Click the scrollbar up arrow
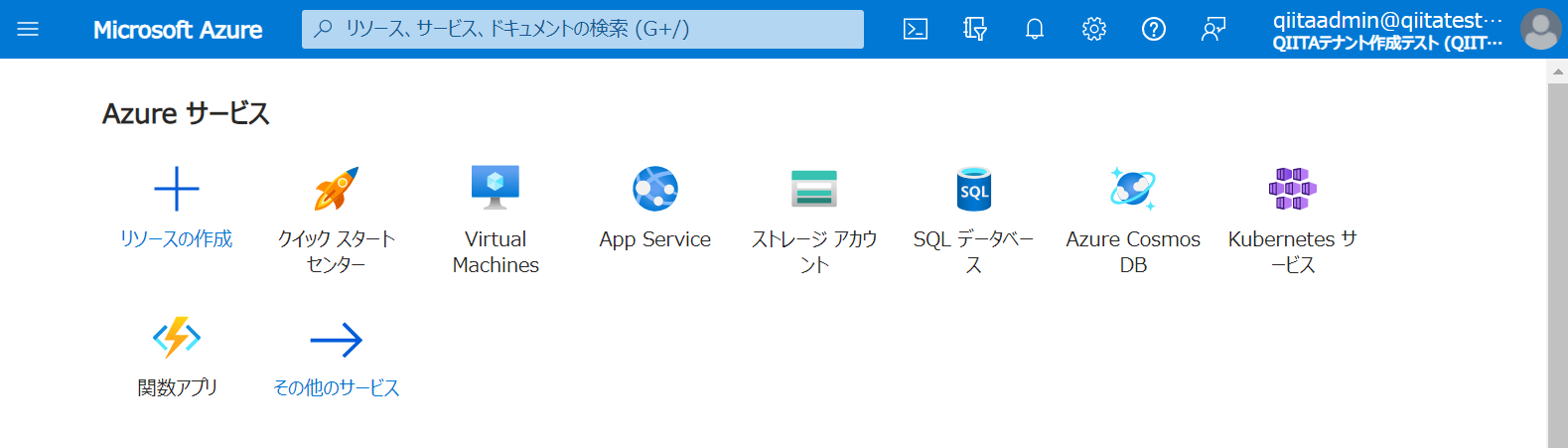1568x448 pixels. click(1558, 72)
